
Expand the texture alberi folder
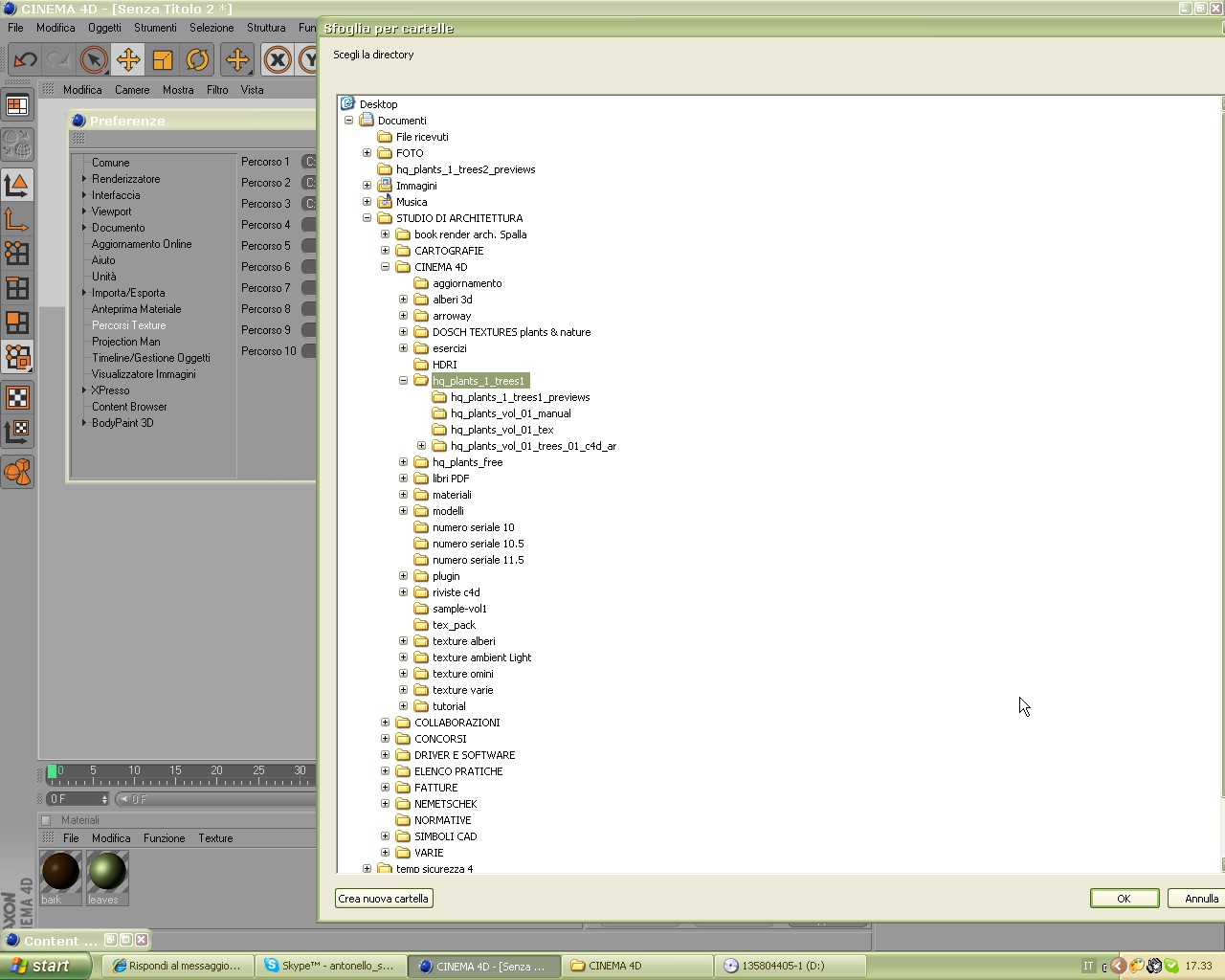pos(403,641)
